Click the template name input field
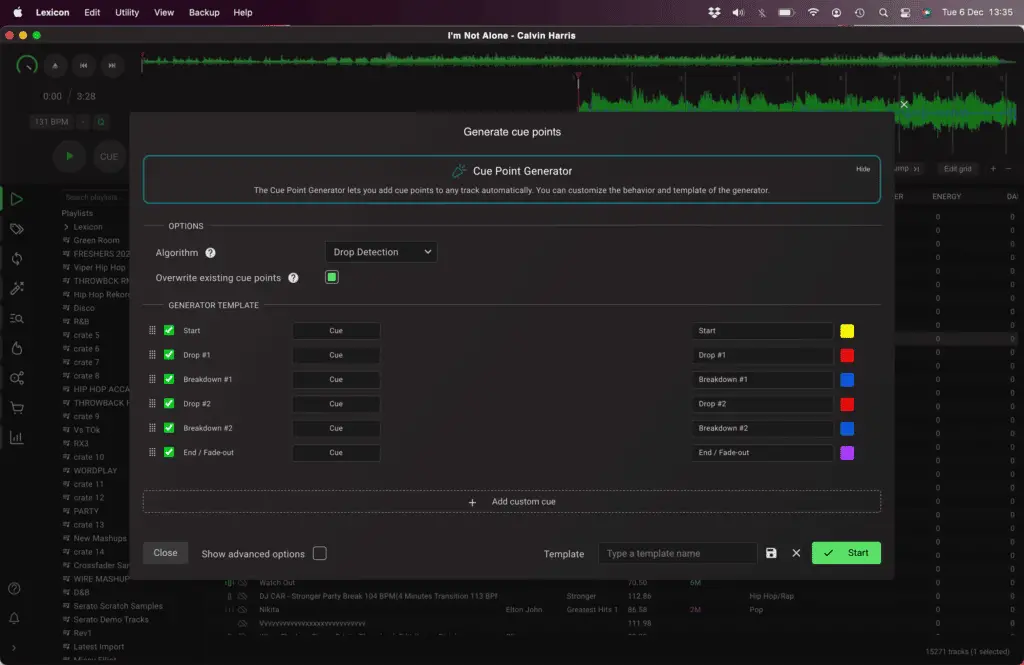This screenshot has height=665, width=1024. click(x=677, y=553)
